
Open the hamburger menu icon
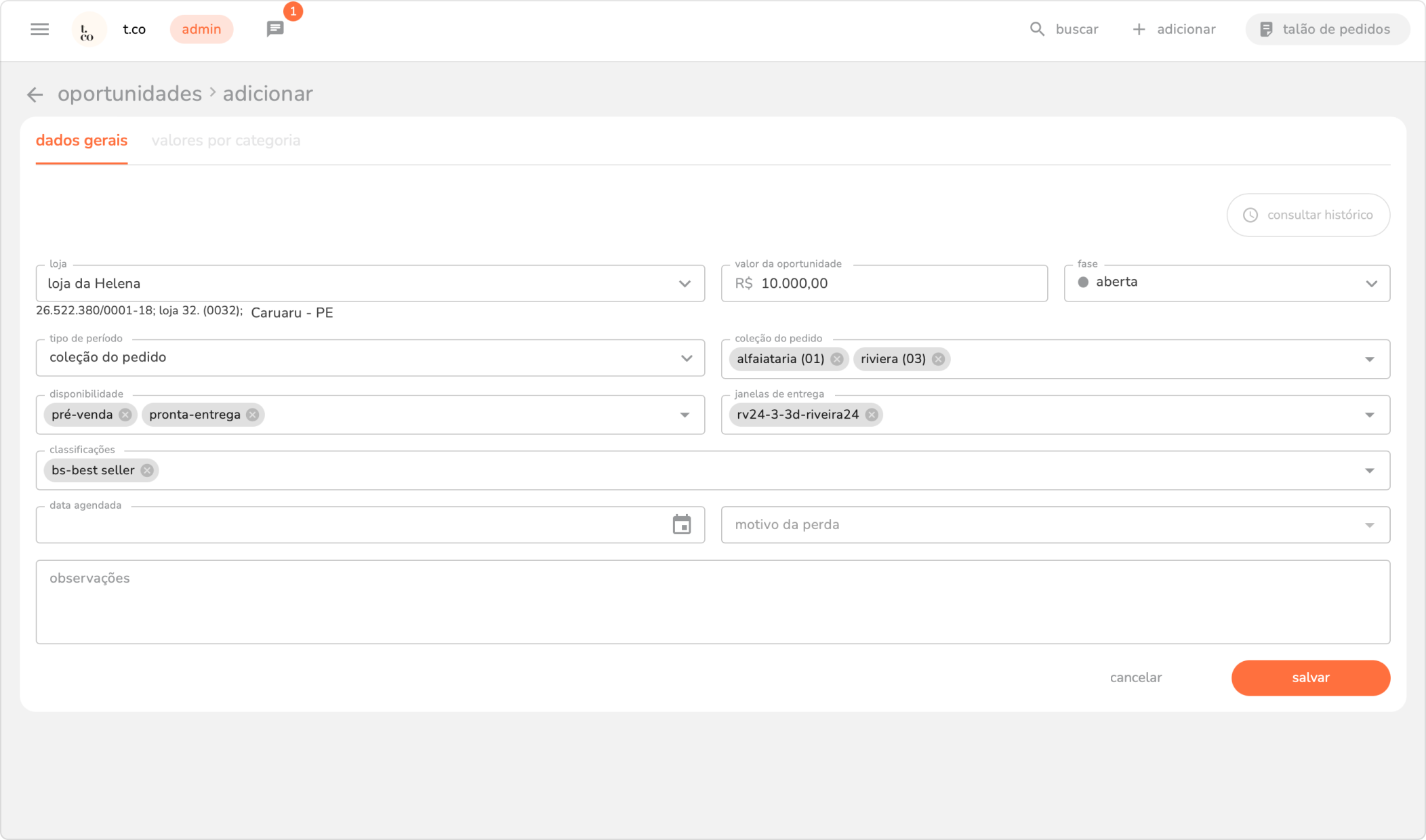tap(39, 29)
